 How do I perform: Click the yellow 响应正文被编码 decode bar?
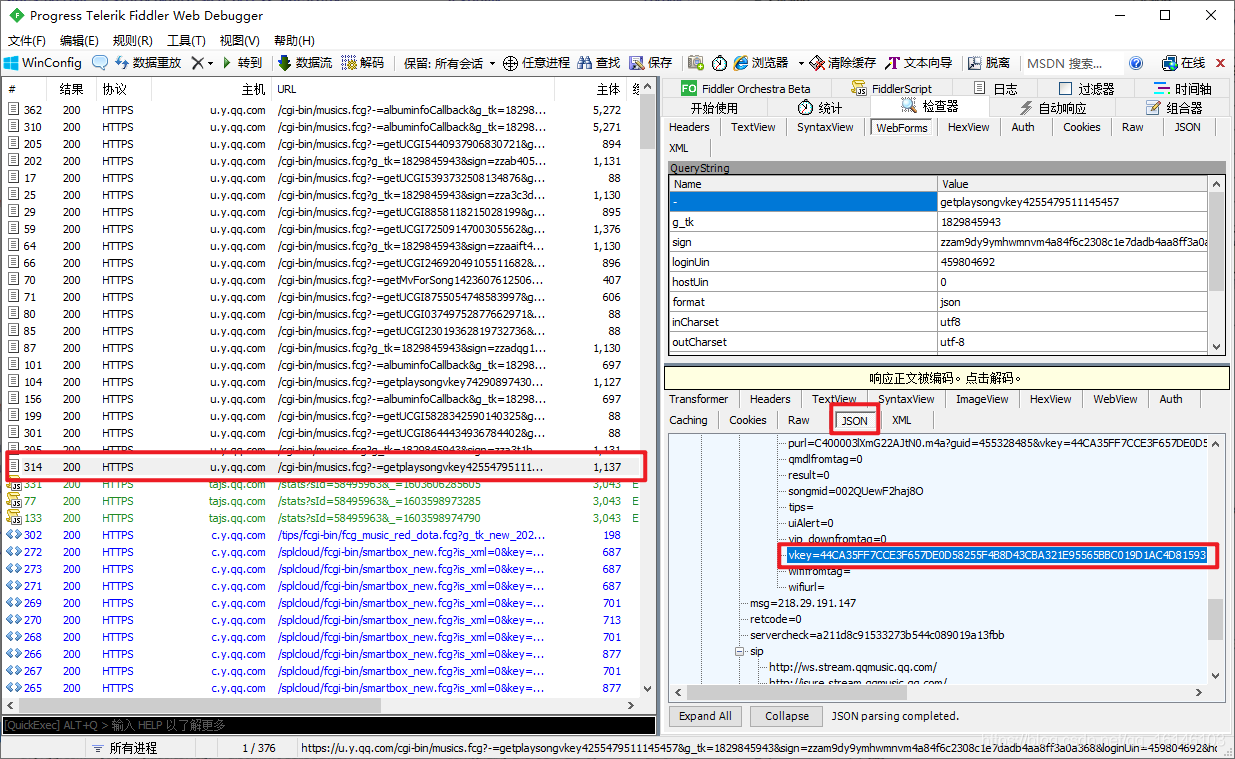click(x=946, y=378)
